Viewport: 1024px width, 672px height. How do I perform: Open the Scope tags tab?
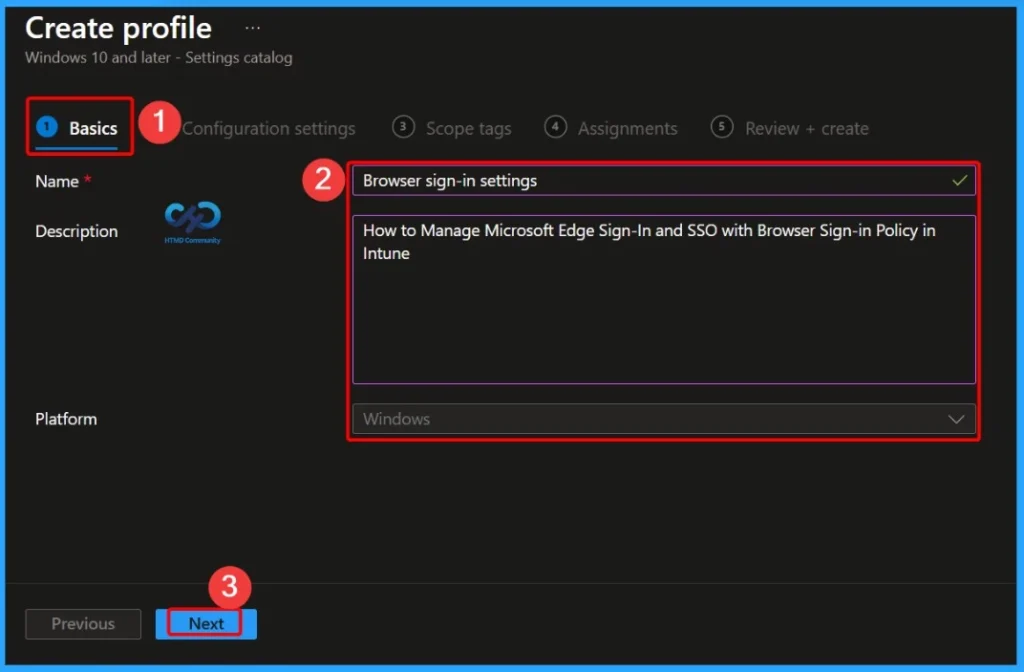pyautogui.click(x=468, y=128)
